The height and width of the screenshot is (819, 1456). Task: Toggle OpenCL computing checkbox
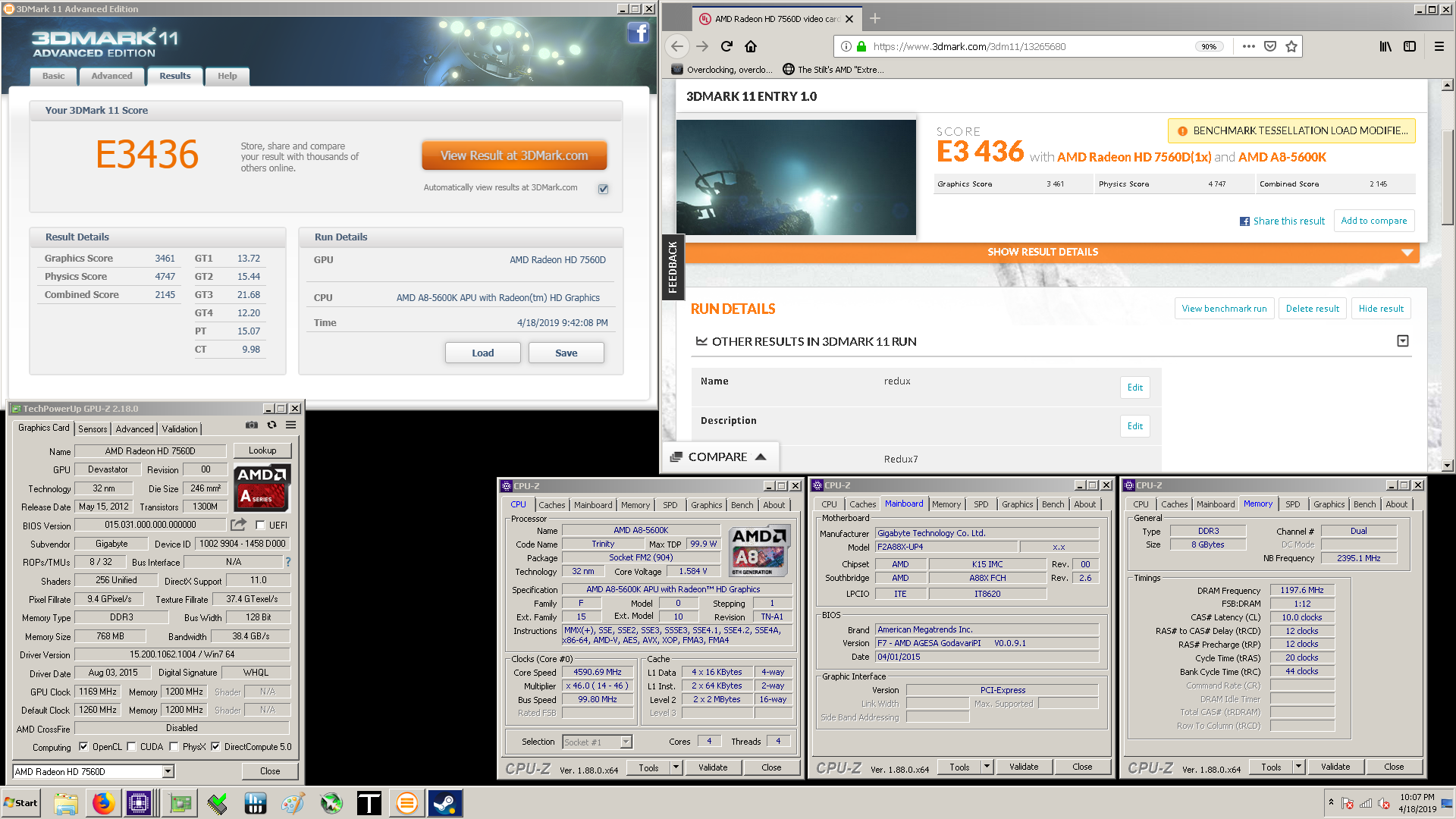(83, 747)
